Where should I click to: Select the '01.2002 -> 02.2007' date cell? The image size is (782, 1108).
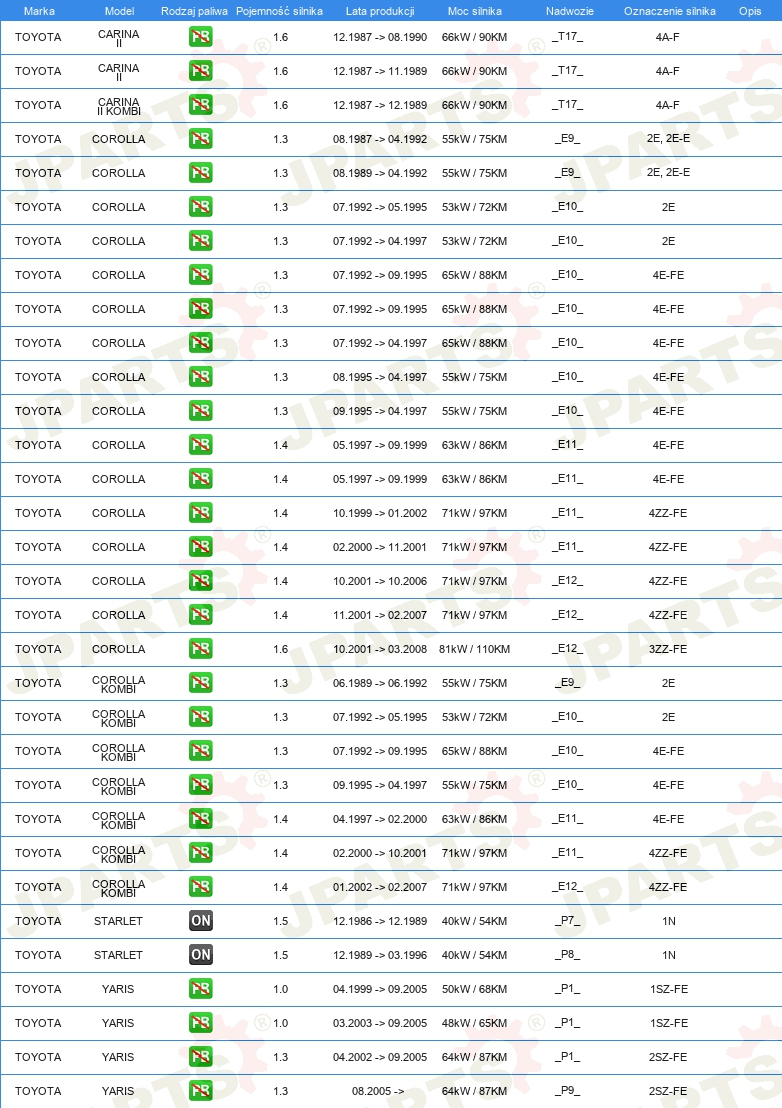click(380, 887)
